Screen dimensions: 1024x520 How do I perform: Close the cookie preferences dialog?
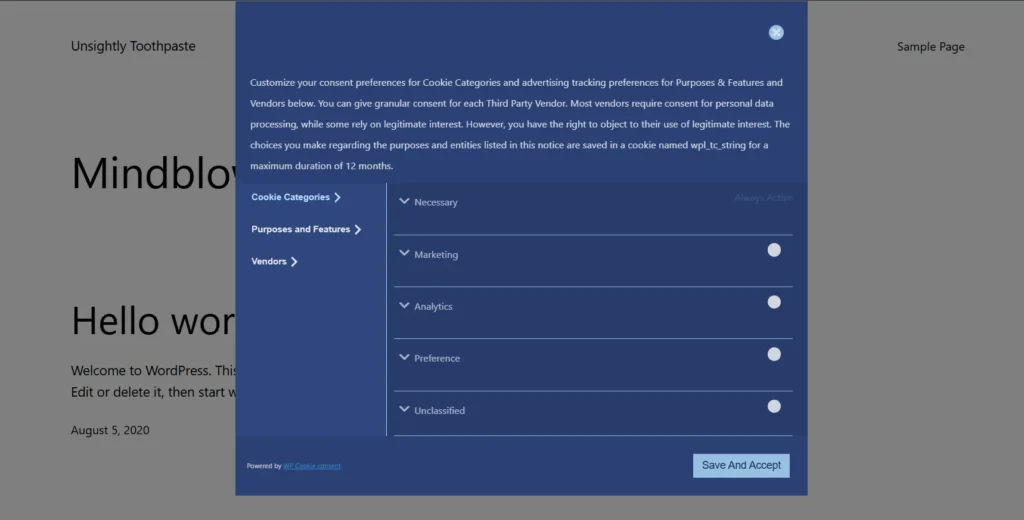coord(776,32)
